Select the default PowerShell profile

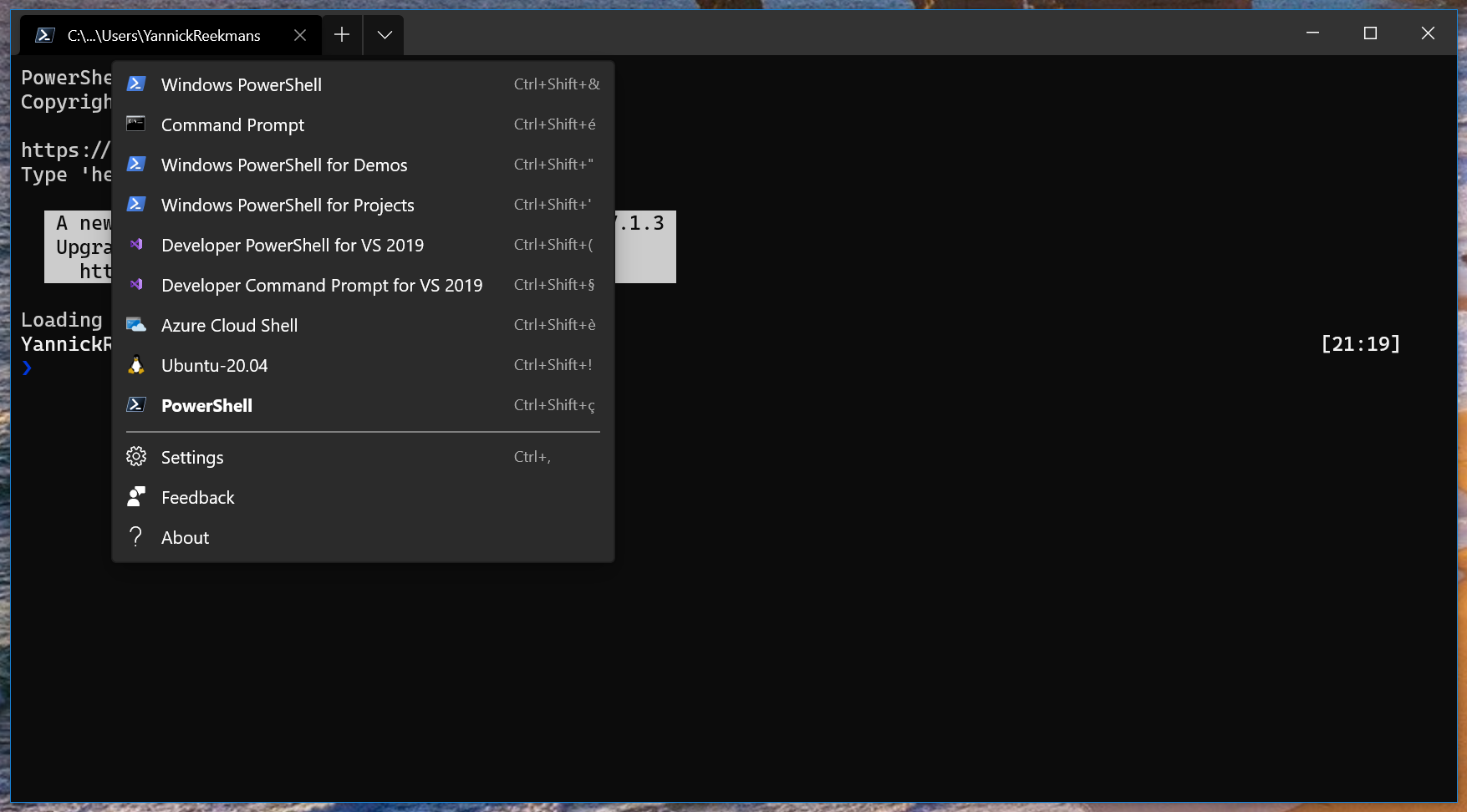point(363,405)
